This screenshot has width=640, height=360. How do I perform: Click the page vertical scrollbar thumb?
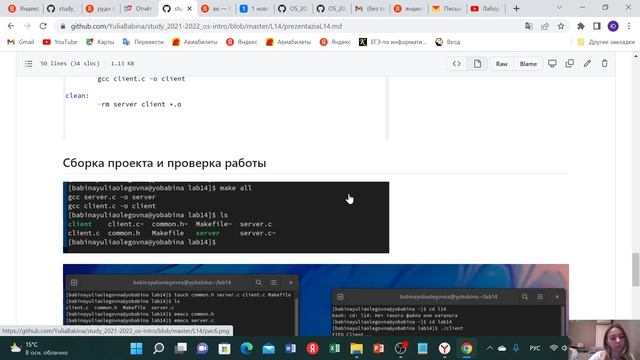(636, 269)
